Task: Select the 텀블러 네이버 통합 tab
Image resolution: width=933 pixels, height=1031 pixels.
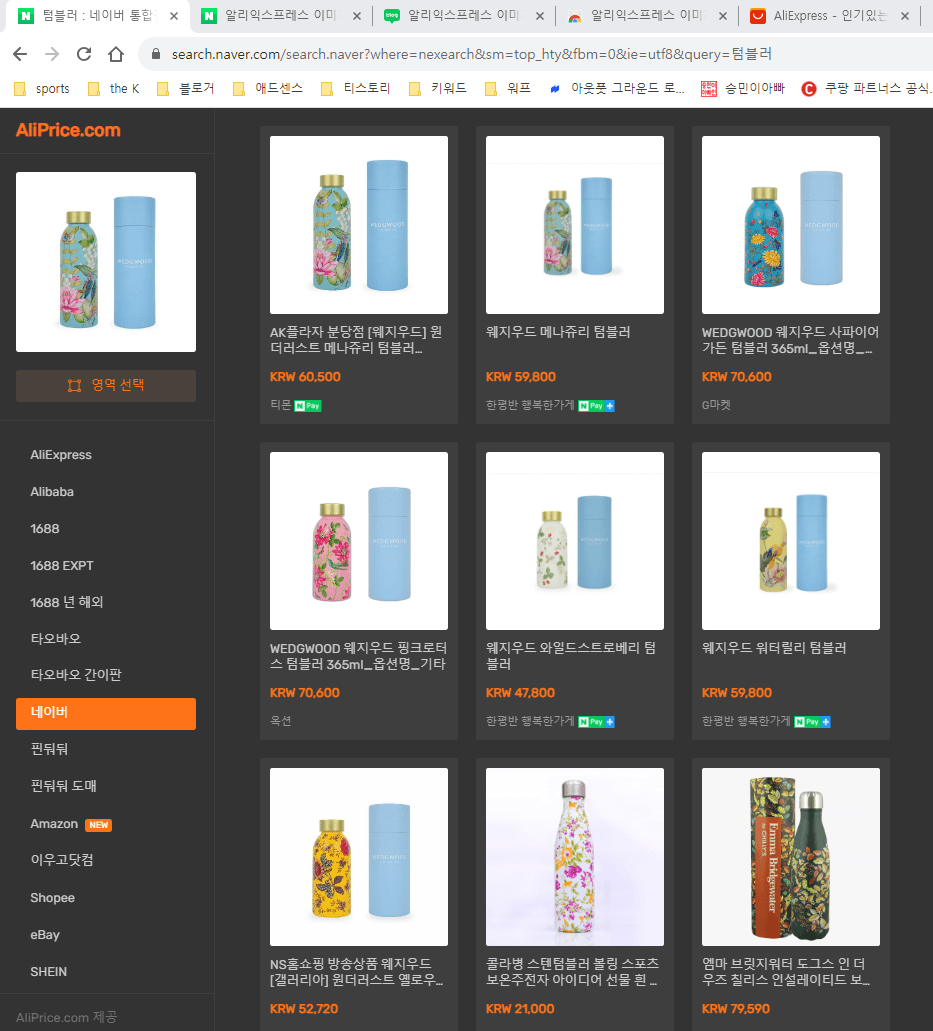Action: (98, 16)
